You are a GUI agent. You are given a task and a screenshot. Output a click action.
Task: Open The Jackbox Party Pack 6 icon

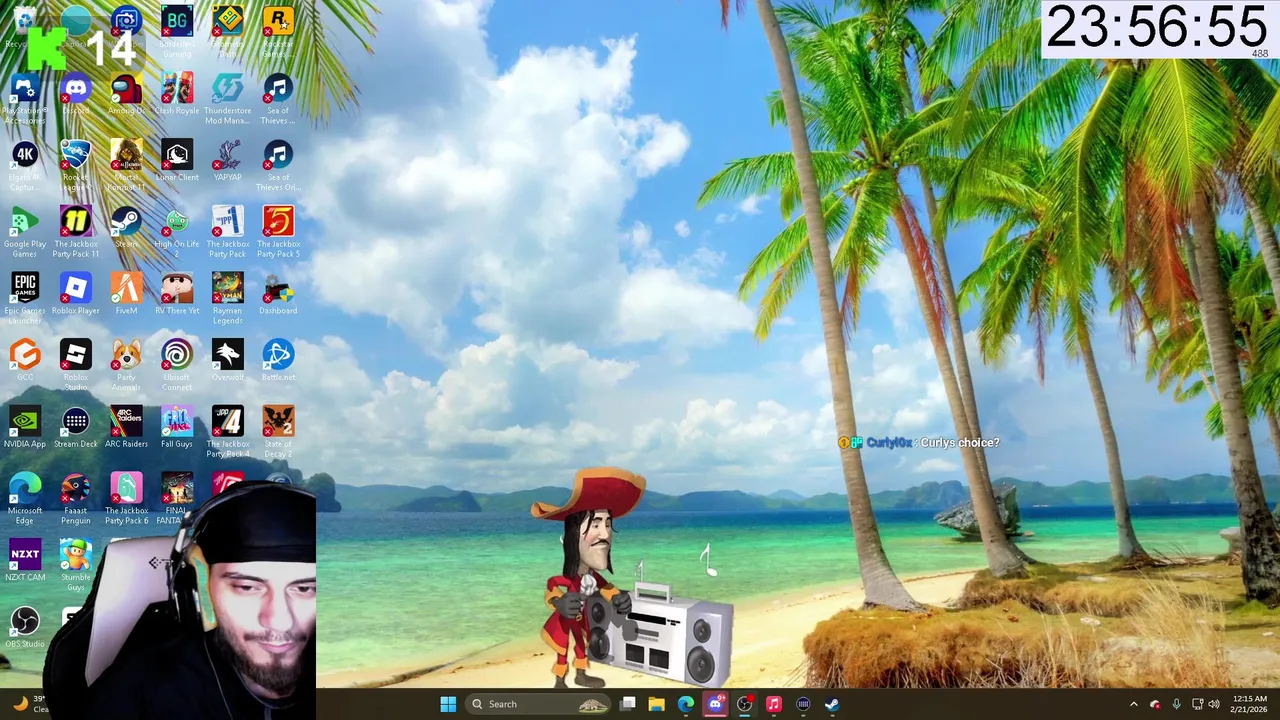tap(126, 498)
